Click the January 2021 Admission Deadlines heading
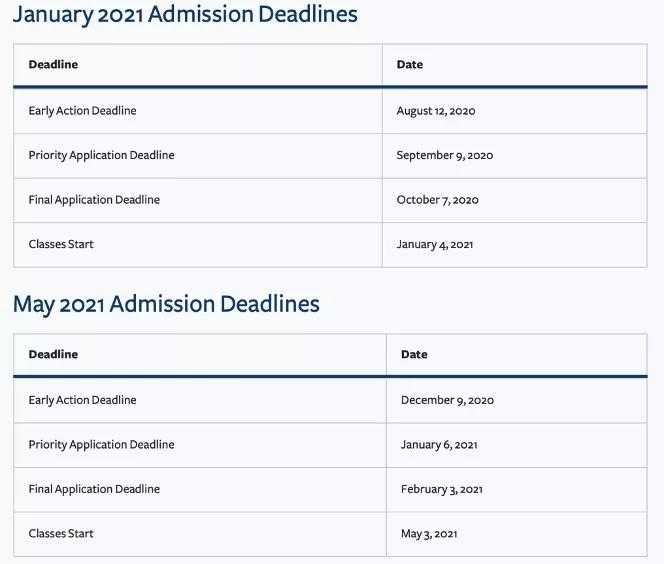 click(185, 15)
